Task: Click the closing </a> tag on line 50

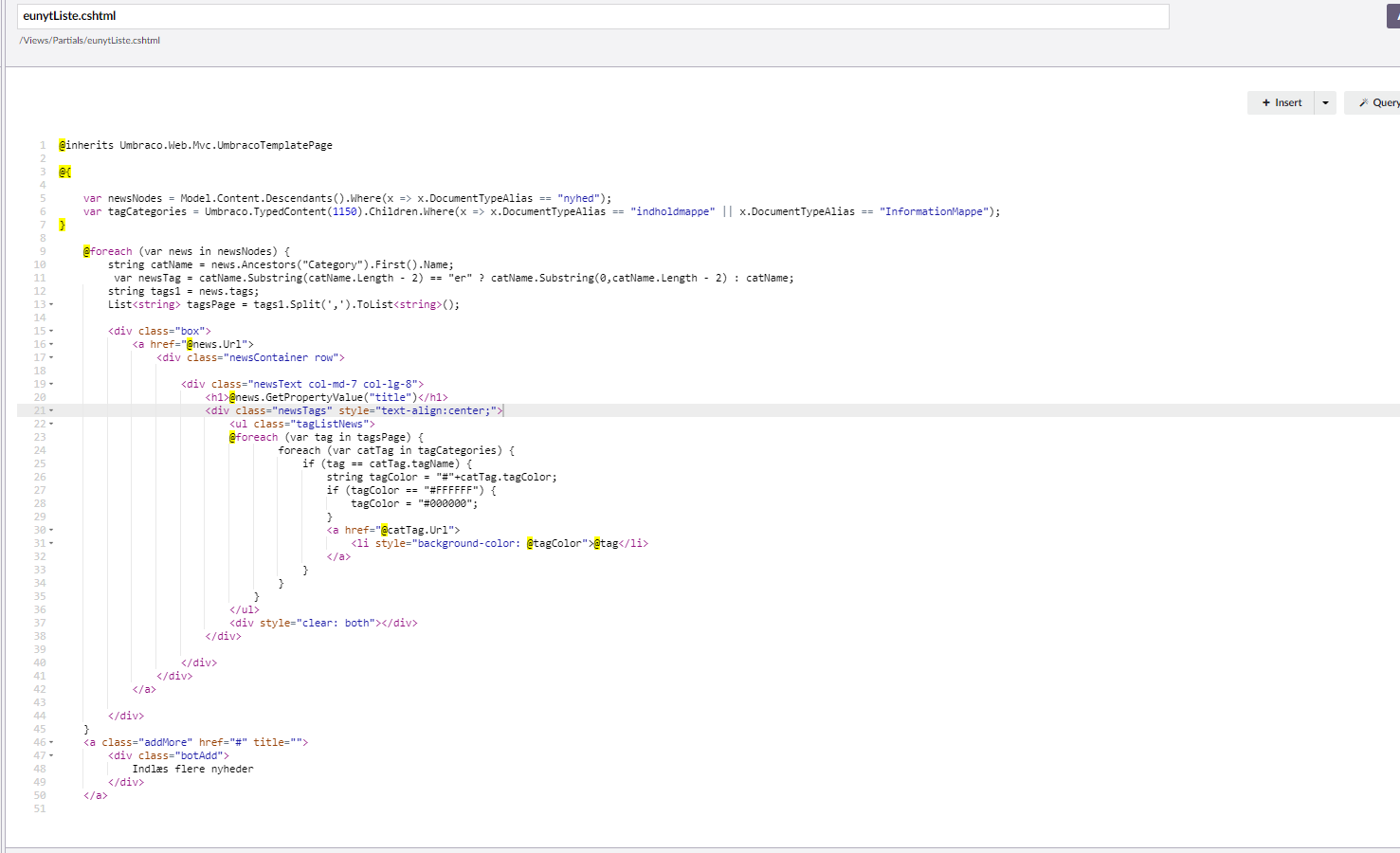Action: tap(96, 795)
